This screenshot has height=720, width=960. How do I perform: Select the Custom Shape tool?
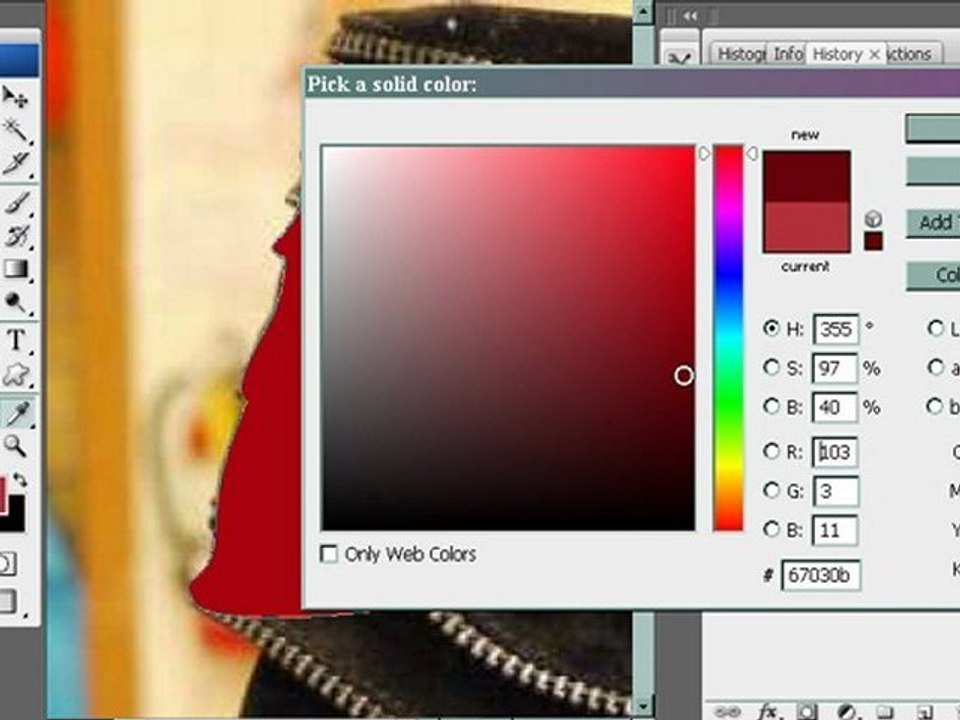click(x=16, y=374)
